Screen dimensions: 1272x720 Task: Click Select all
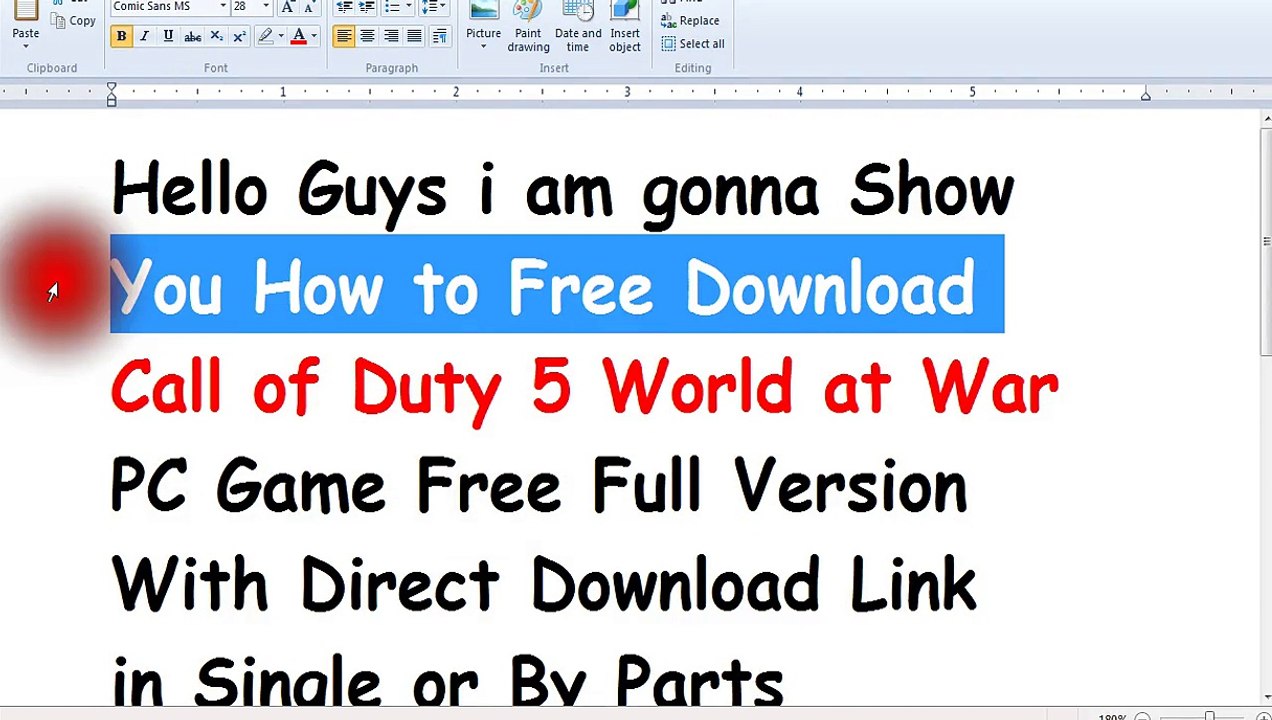coord(693,44)
